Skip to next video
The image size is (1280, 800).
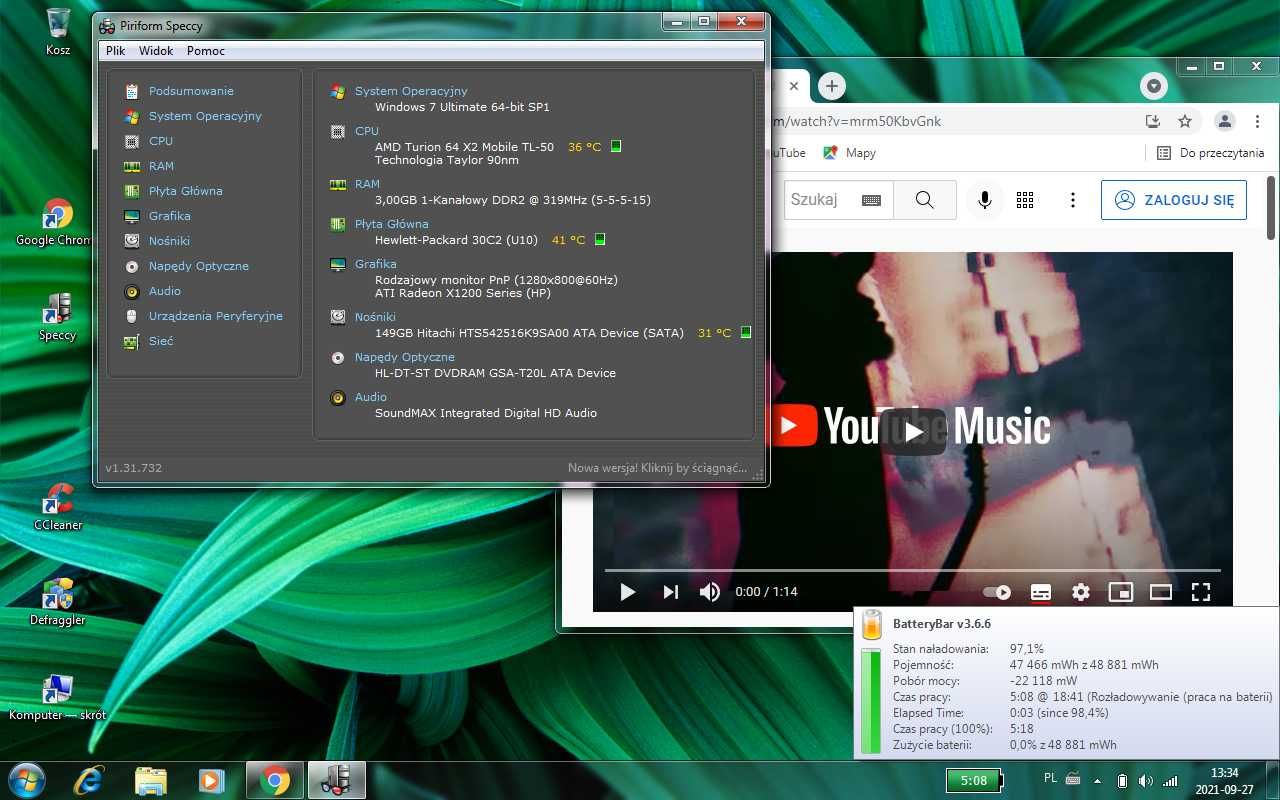[x=670, y=592]
